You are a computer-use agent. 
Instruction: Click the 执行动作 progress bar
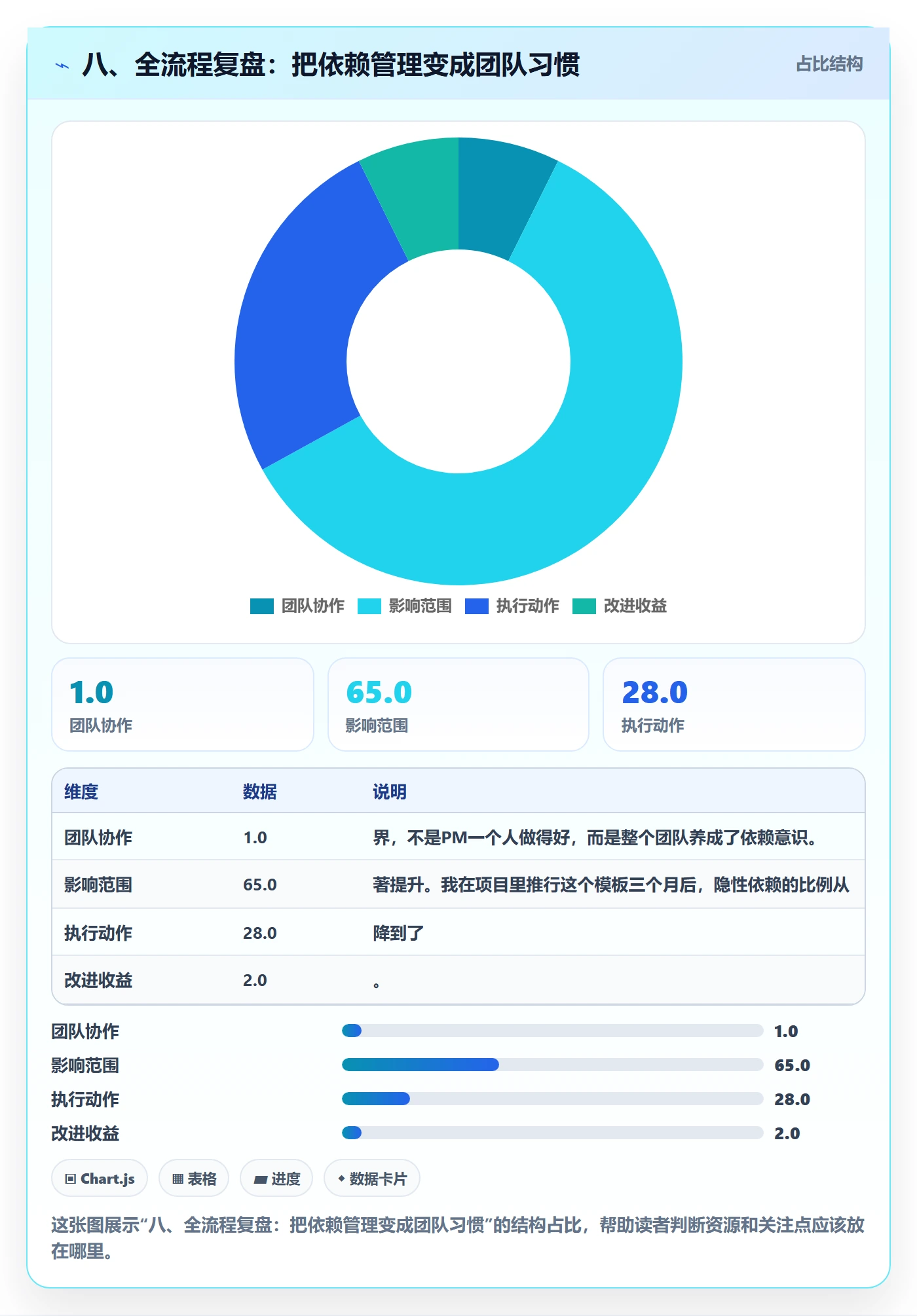point(552,1099)
